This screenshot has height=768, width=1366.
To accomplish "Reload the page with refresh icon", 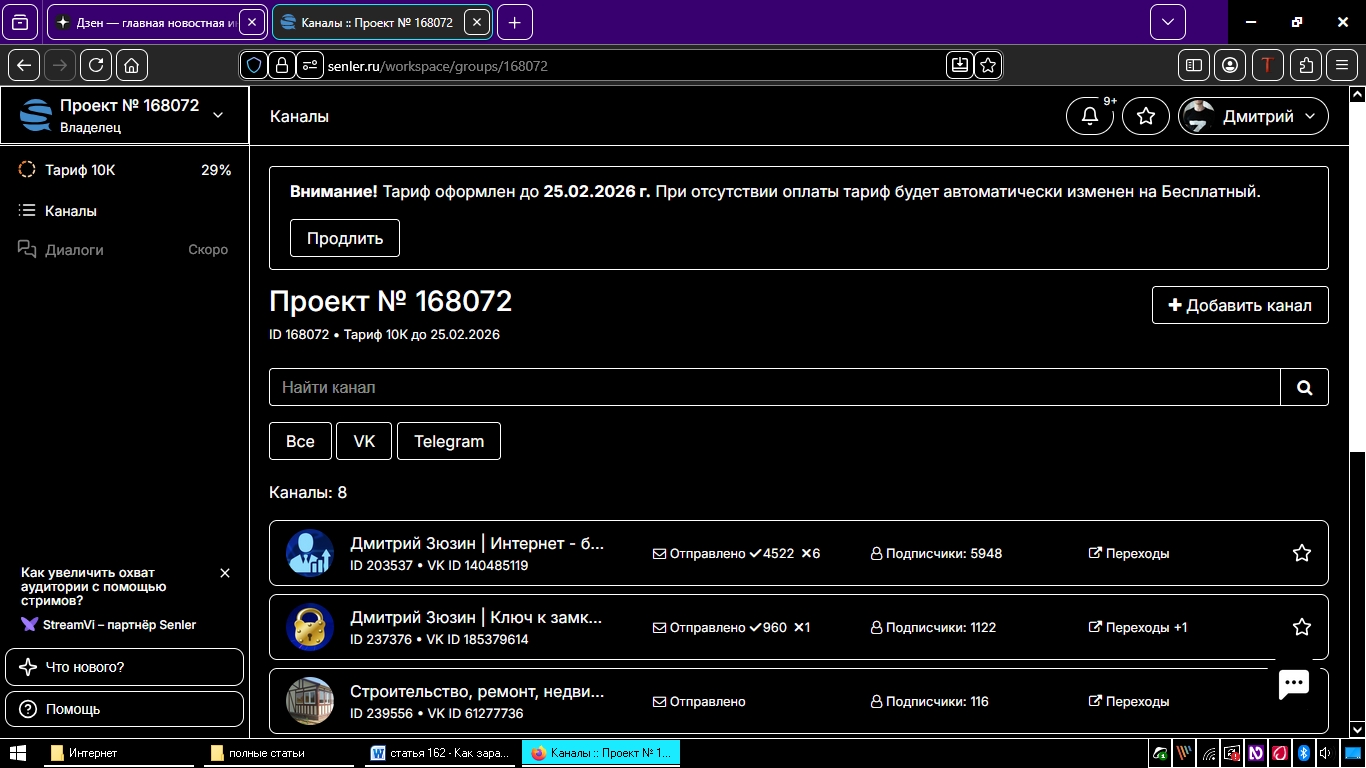I will pyautogui.click(x=96, y=65).
